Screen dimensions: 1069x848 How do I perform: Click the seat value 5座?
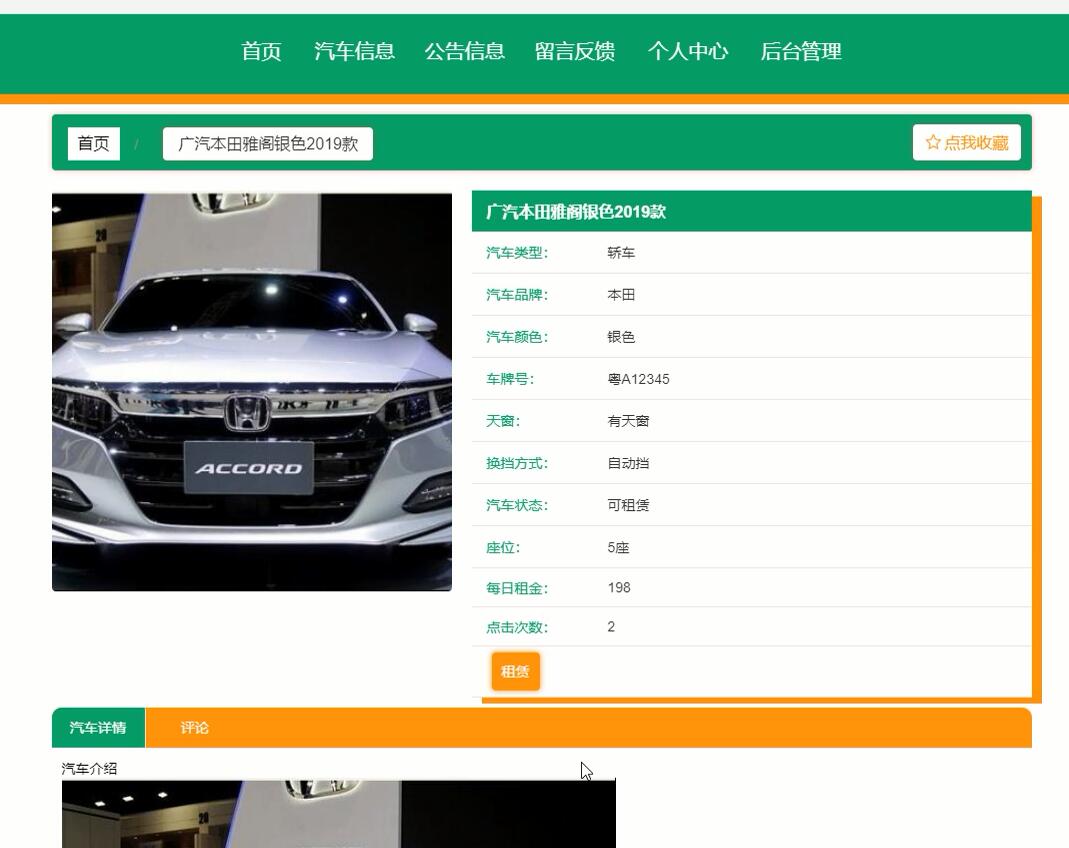point(618,548)
